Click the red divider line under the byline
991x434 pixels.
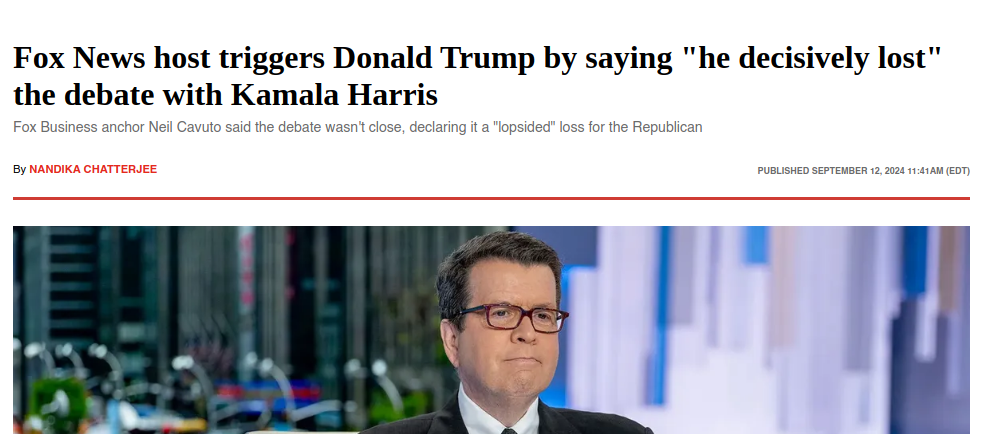pyautogui.click(x=491, y=198)
